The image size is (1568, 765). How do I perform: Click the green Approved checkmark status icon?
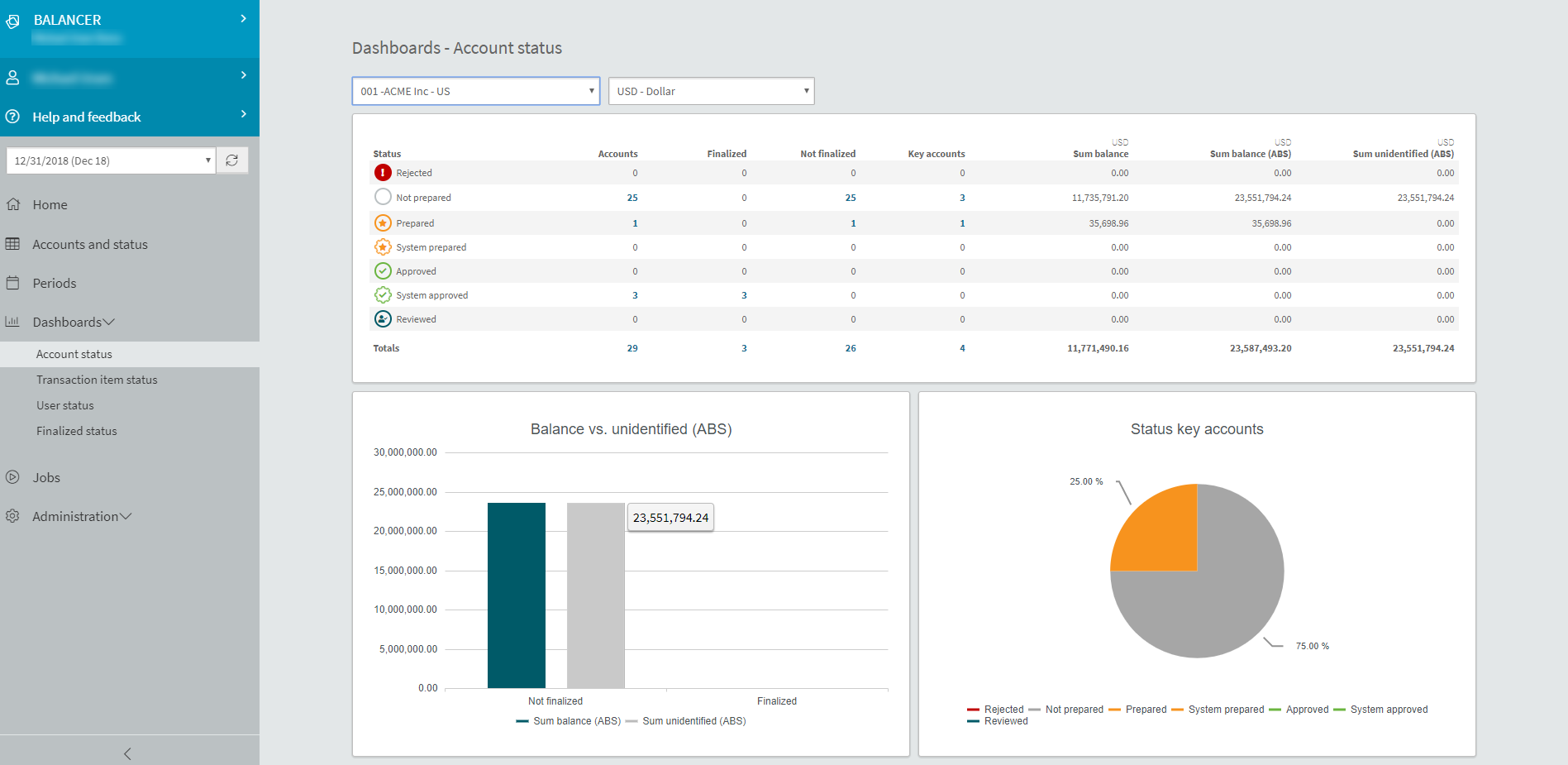click(383, 271)
